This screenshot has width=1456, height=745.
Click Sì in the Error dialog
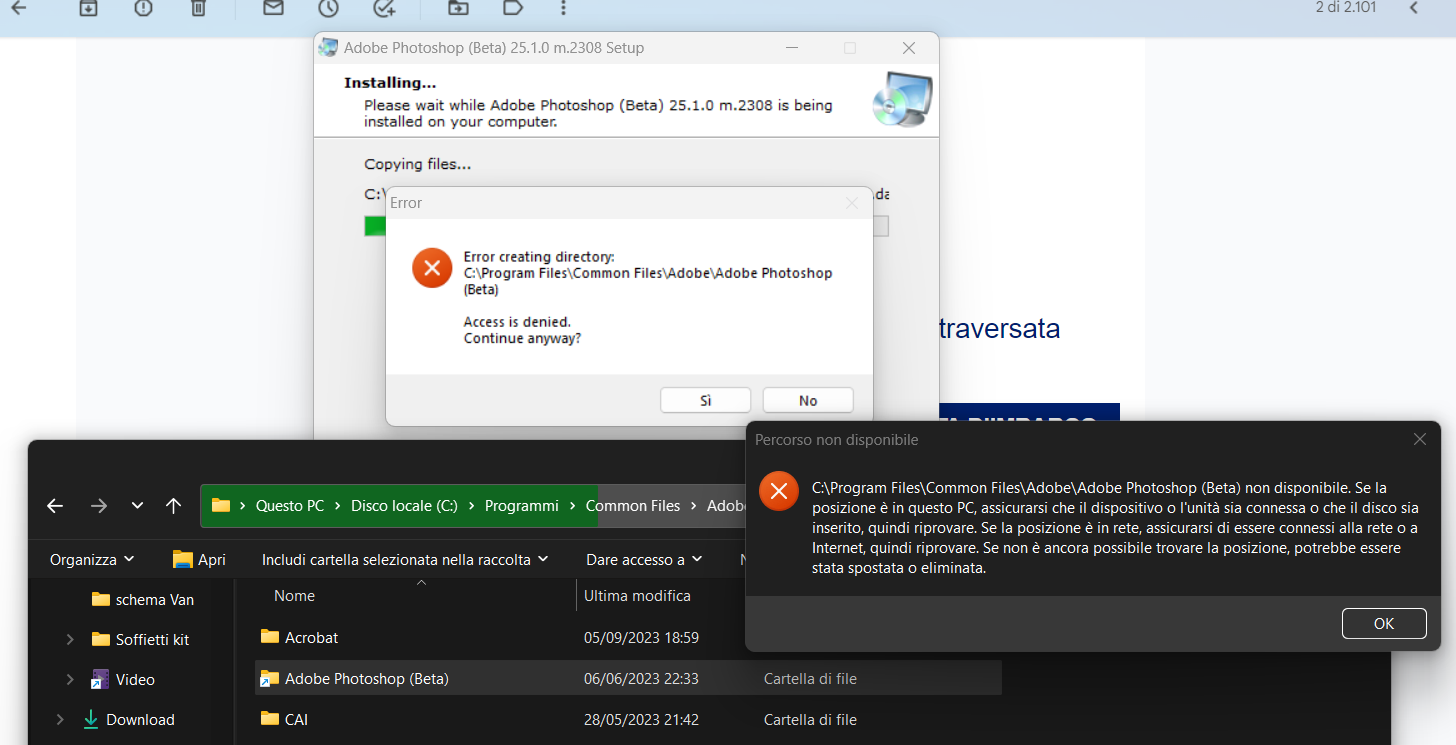(x=705, y=400)
